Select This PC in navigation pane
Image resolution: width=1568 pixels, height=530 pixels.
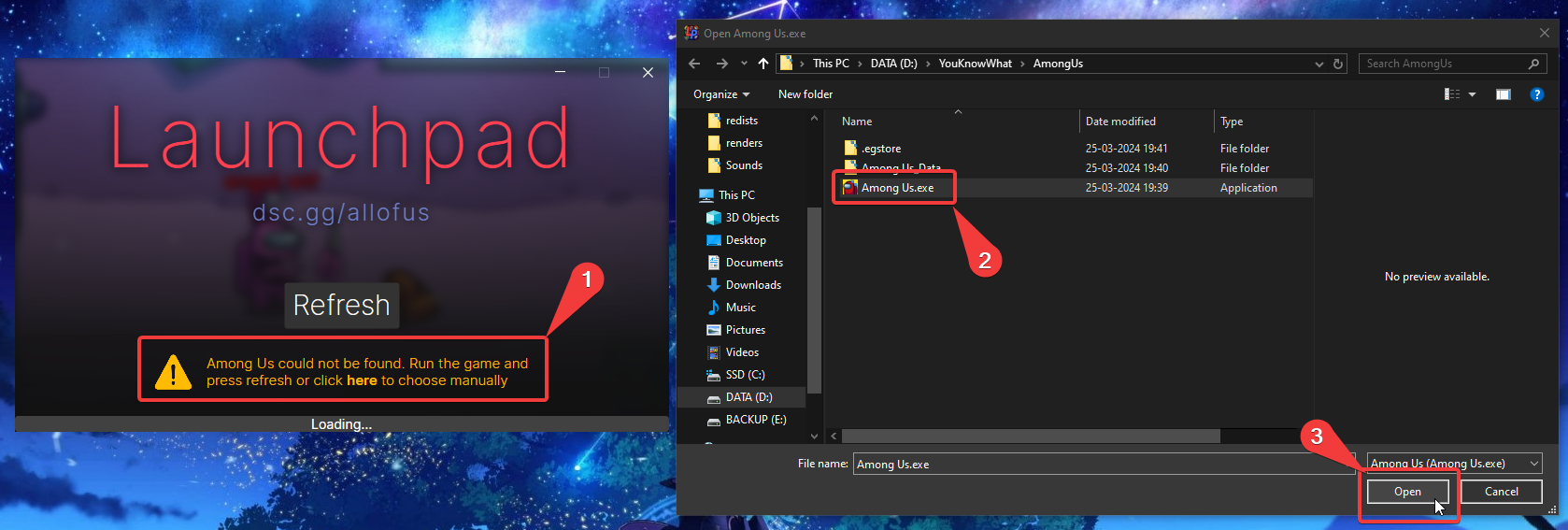(x=736, y=195)
